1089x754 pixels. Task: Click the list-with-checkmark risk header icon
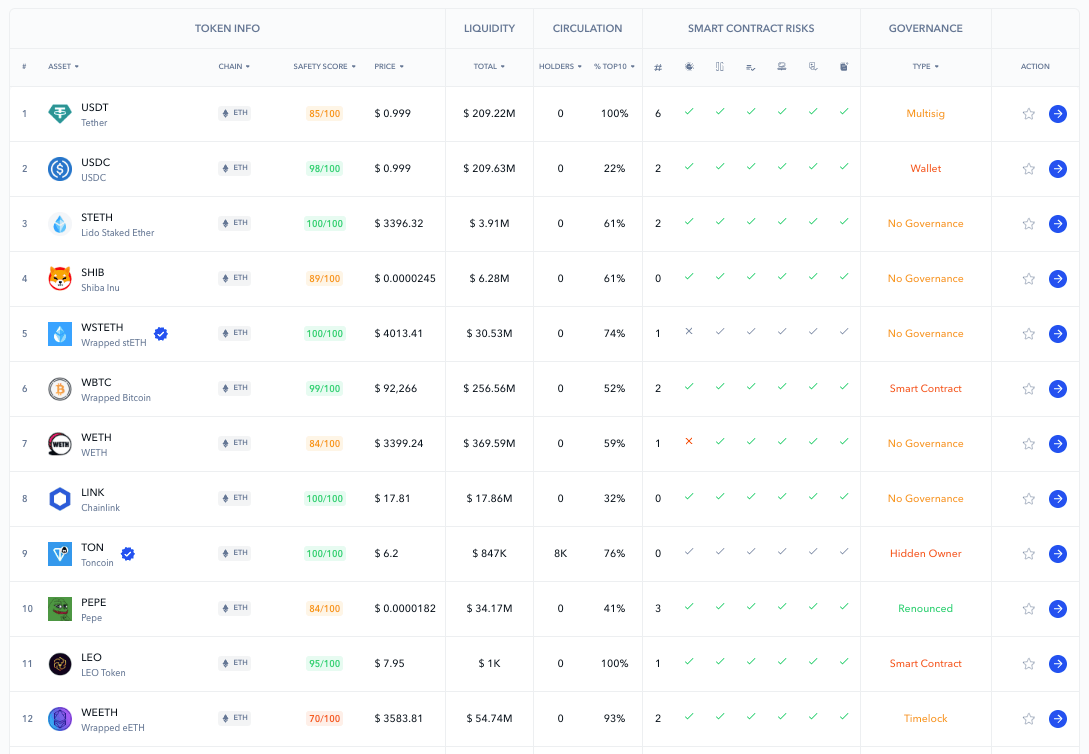[x=751, y=67]
